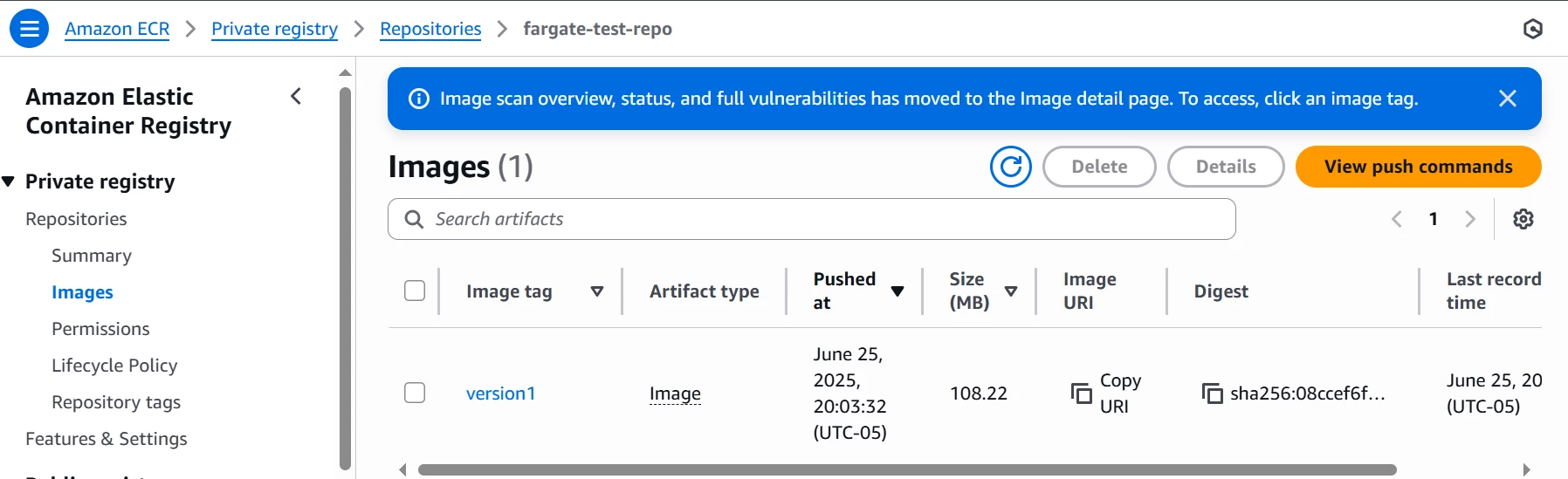Go to the next page of images

[1470, 219]
